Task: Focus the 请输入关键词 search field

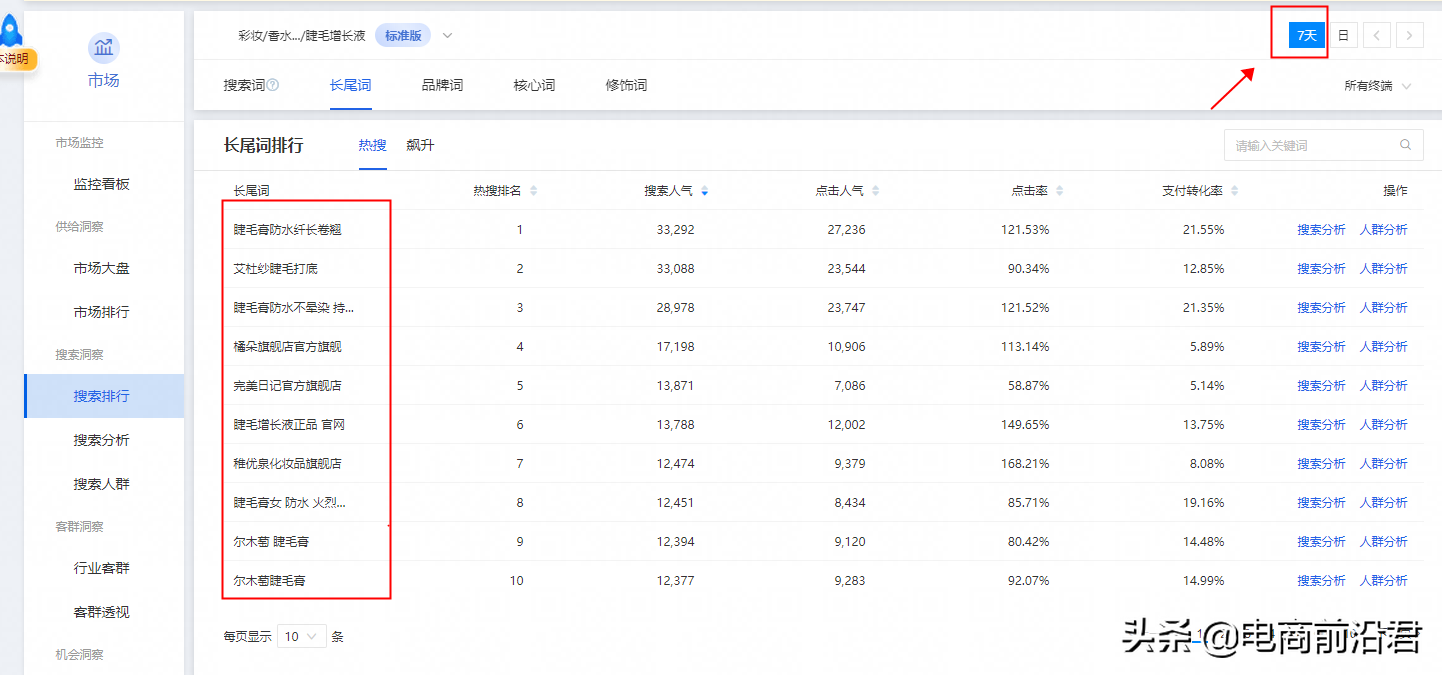Action: coord(1323,145)
